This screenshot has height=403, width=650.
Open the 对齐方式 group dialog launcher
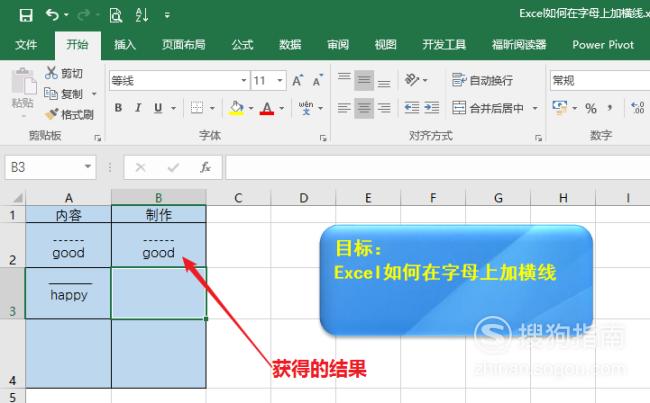click(538, 138)
